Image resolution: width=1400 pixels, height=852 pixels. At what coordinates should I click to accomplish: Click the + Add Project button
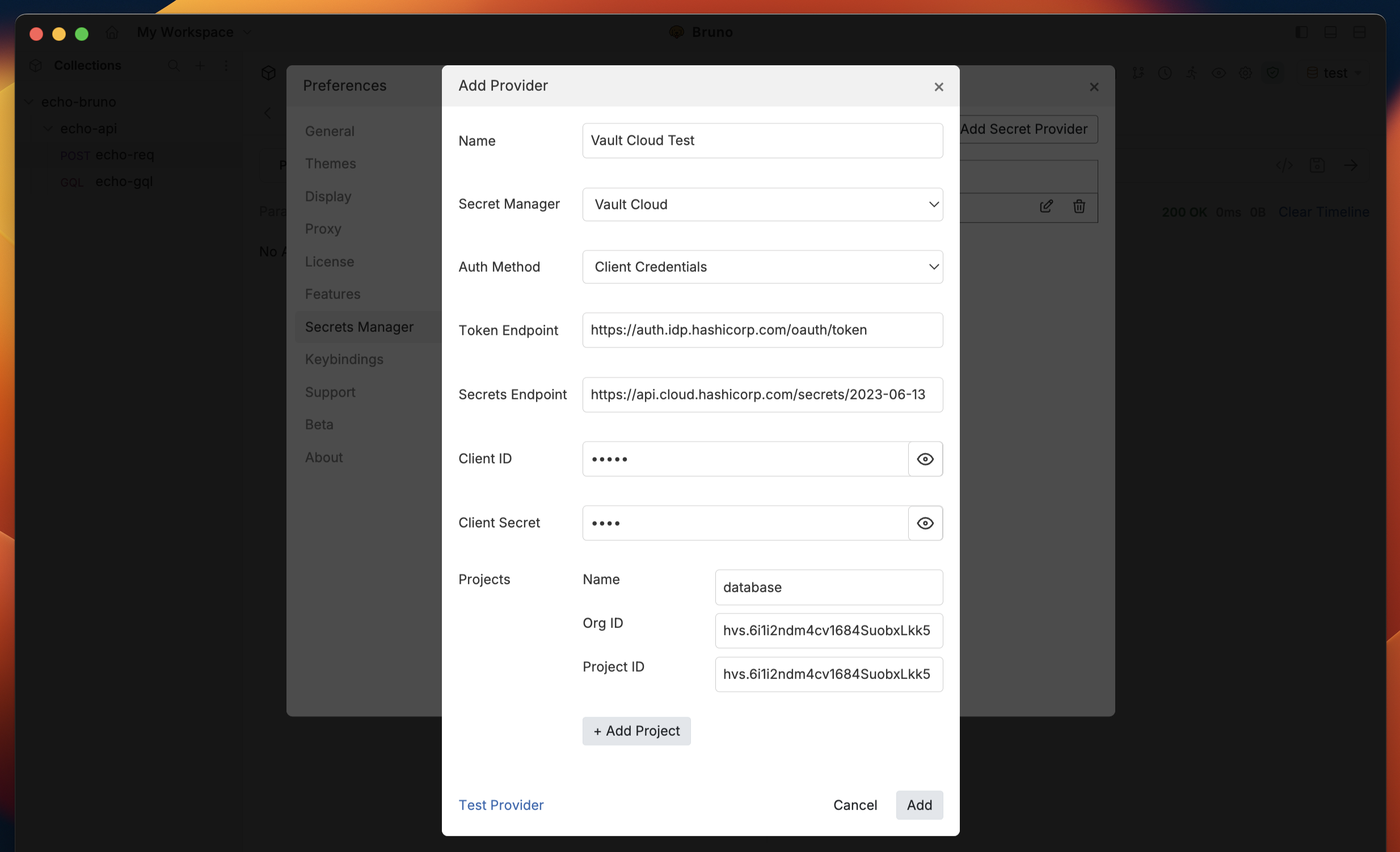(x=636, y=731)
